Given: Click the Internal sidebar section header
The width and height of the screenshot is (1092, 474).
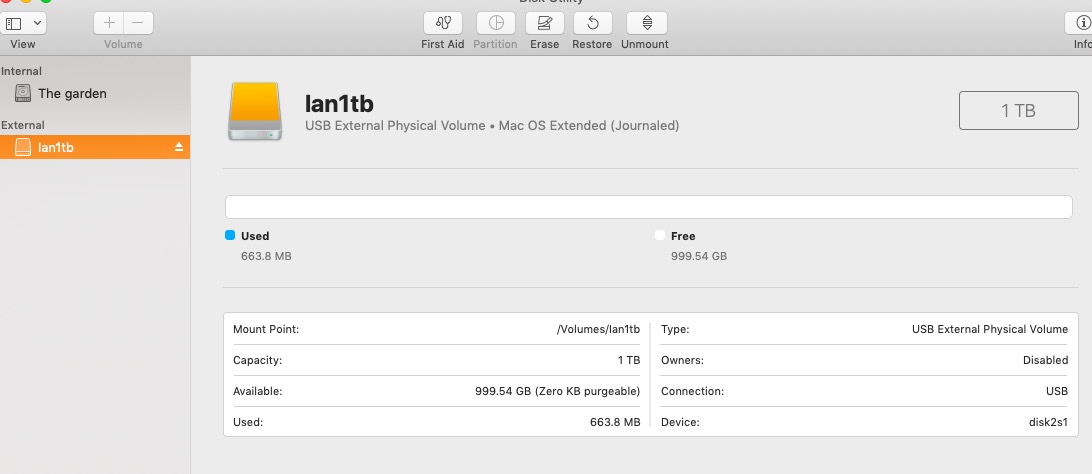Looking at the screenshot, I should tap(22, 71).
